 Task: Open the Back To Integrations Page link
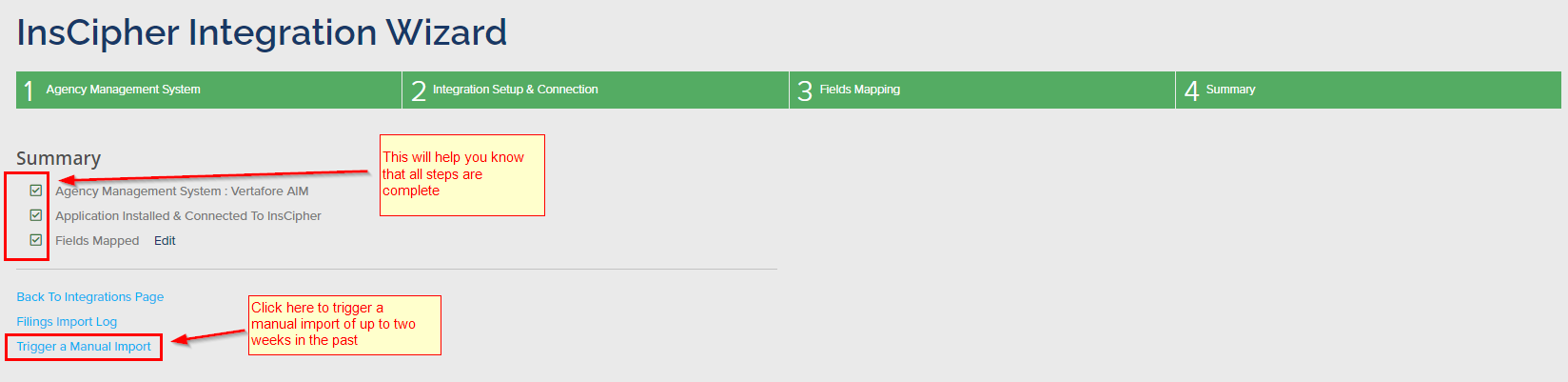coord(89,297)
